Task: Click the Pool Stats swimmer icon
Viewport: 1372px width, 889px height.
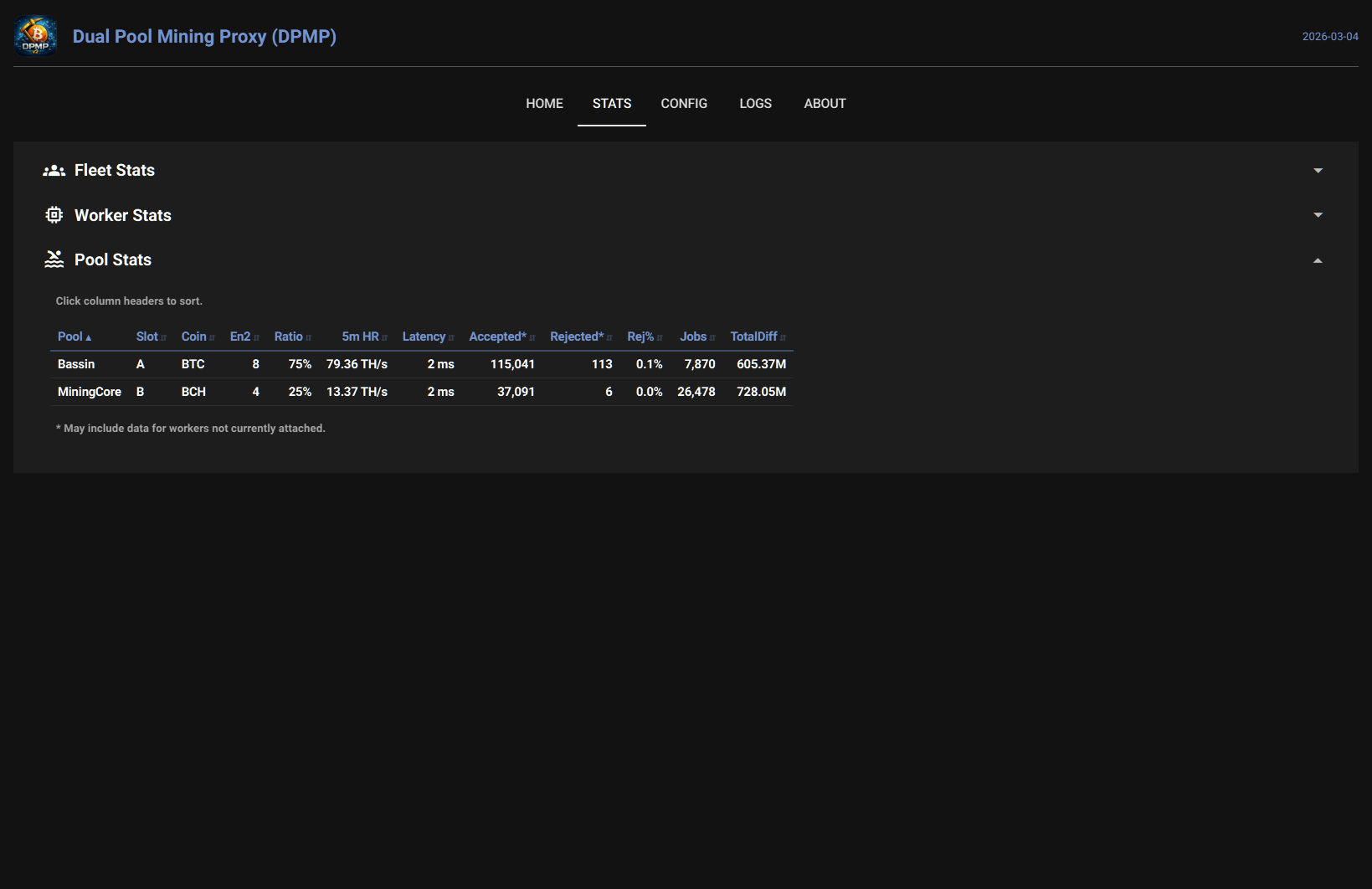Action: [x=54, y=260]
